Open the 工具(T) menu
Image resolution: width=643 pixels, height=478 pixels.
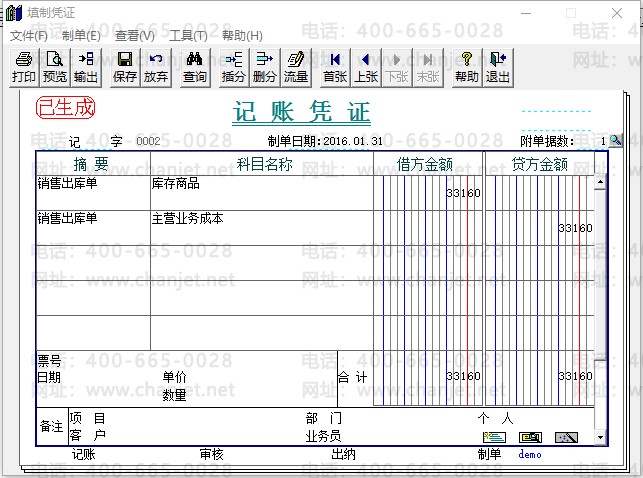pos(188,35)
